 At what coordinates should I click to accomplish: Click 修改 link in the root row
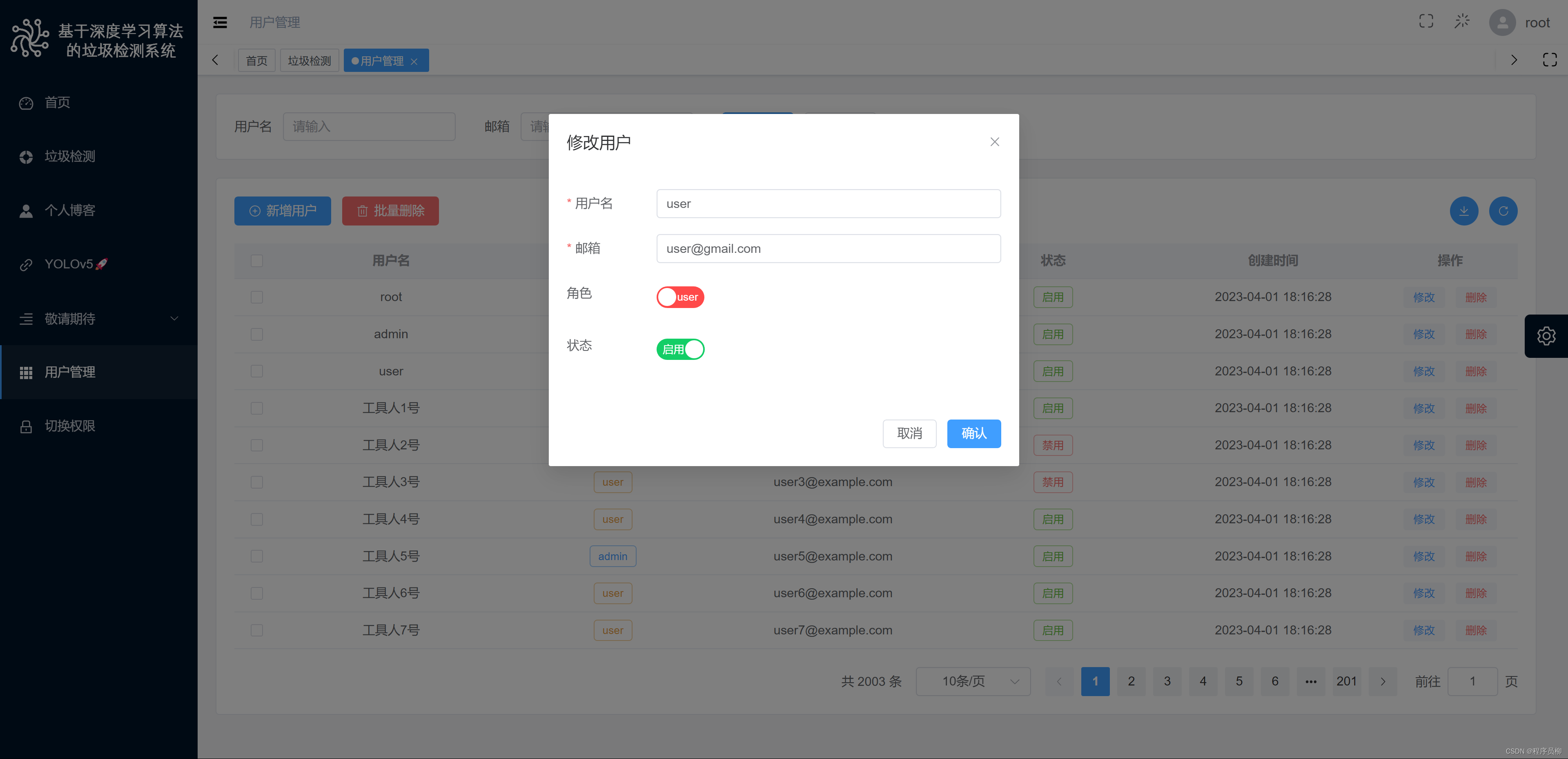(1424, 297)
